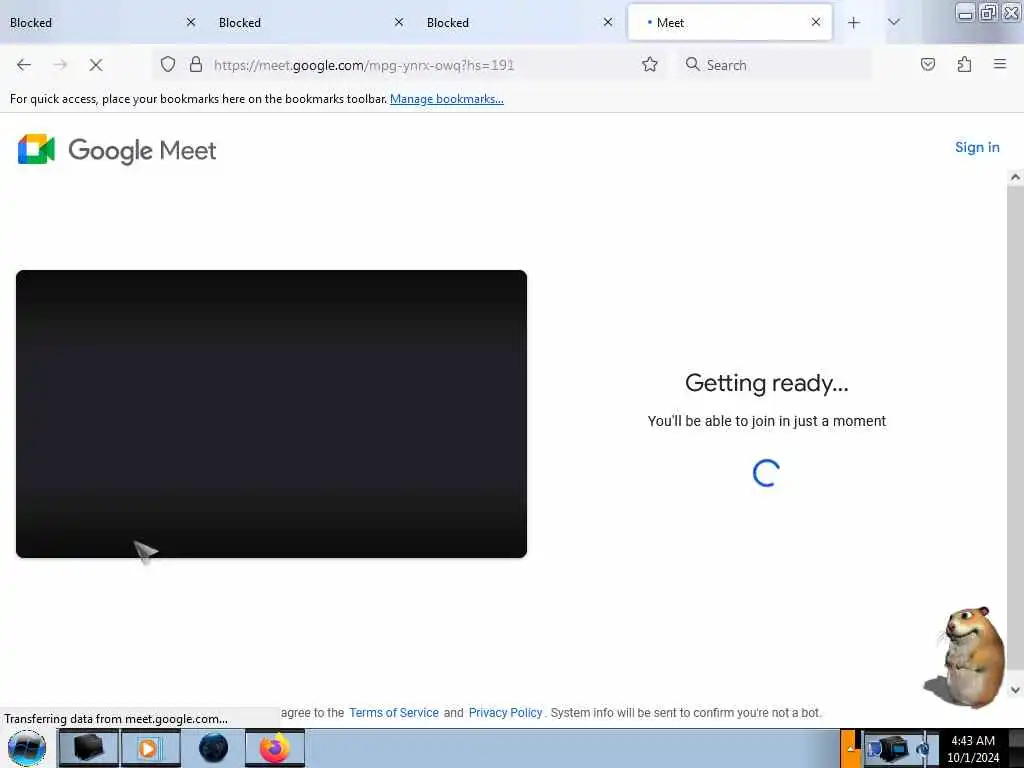Close the Meet tab
The width and height of the screenshot is (1024, 768).
click(x=816, y=22)
